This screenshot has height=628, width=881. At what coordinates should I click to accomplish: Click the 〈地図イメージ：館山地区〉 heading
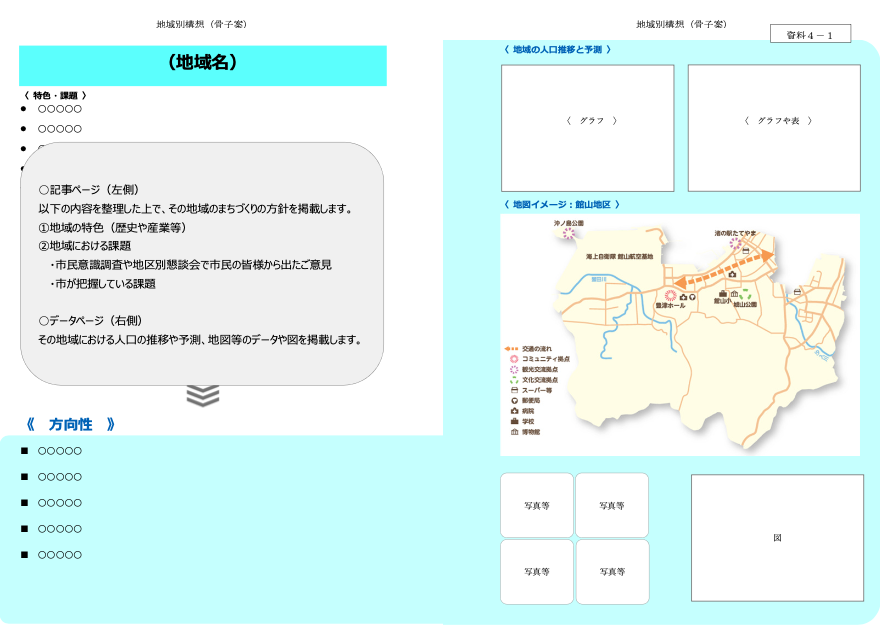(x=562, y=204)
